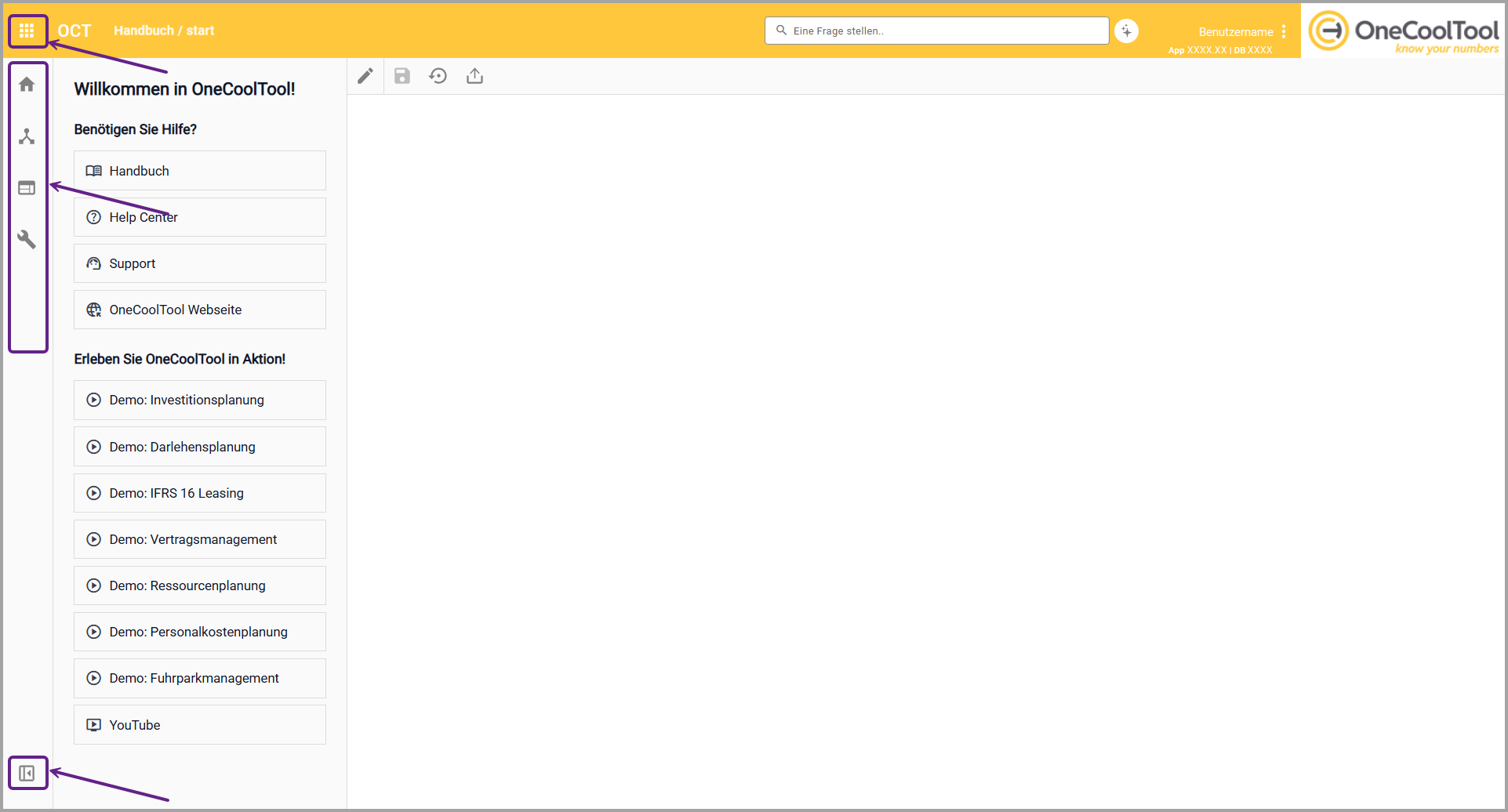Click the 'Willkommen in OneCoolTool!' heading
This screenshot has width=1508, height=812.
(x=184, y=89)
